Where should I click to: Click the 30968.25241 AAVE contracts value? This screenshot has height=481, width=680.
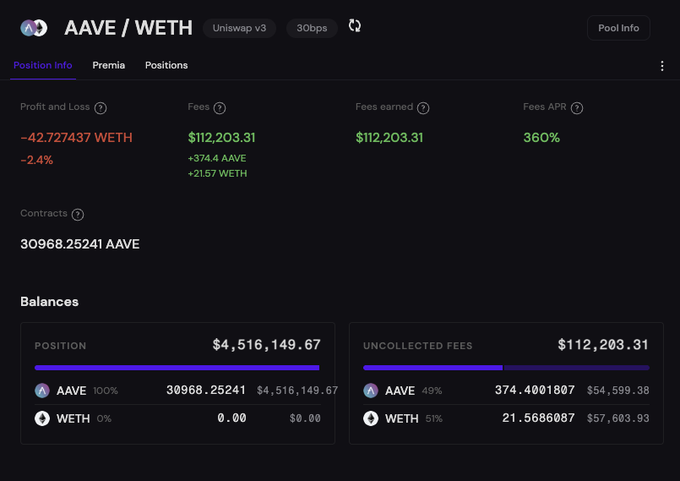point(80,244)
